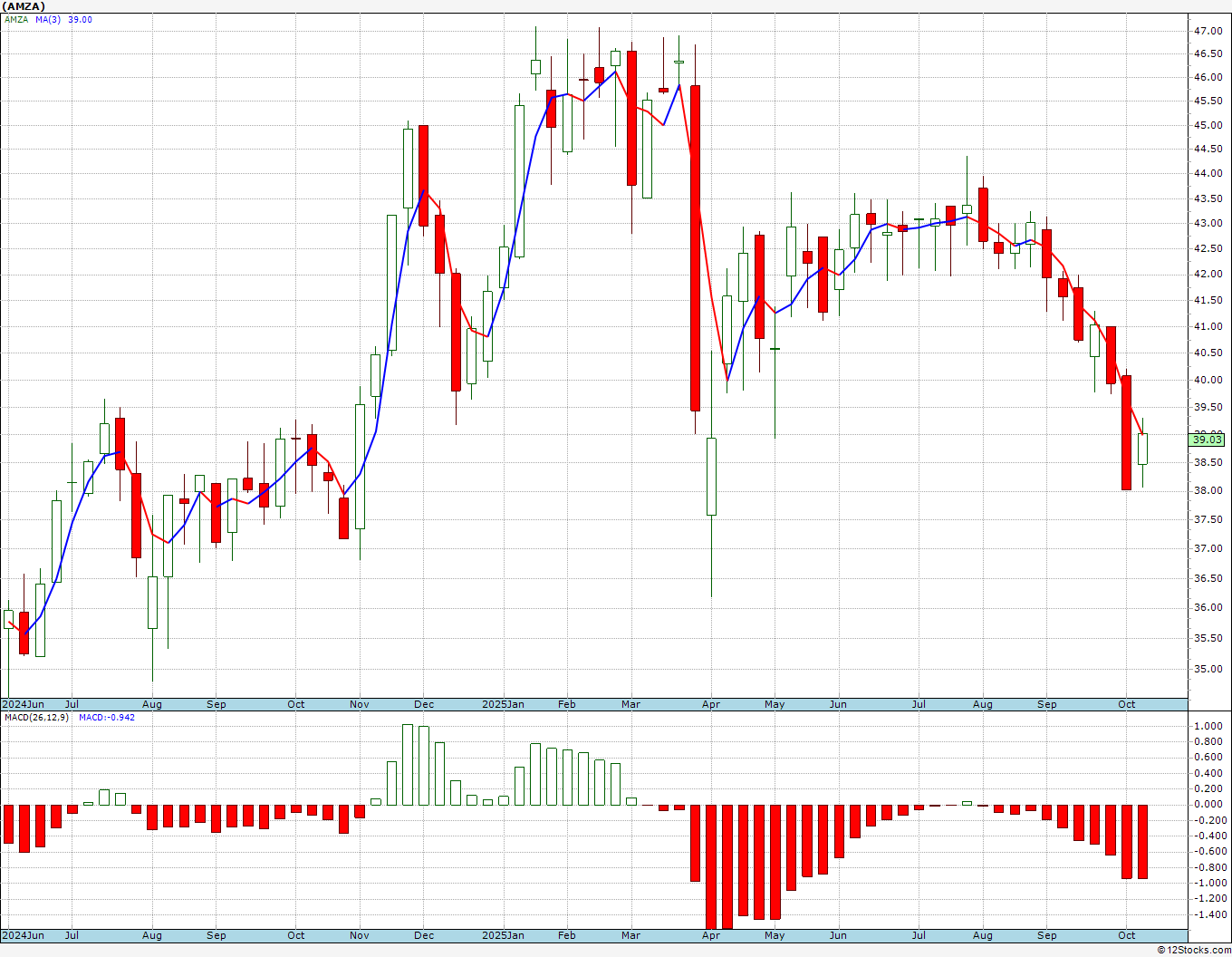Image resolution: width=1232 pixels, height=957 pixels.
Task: Click Dec on the price chart time axis
Action: tap(424, 704)
